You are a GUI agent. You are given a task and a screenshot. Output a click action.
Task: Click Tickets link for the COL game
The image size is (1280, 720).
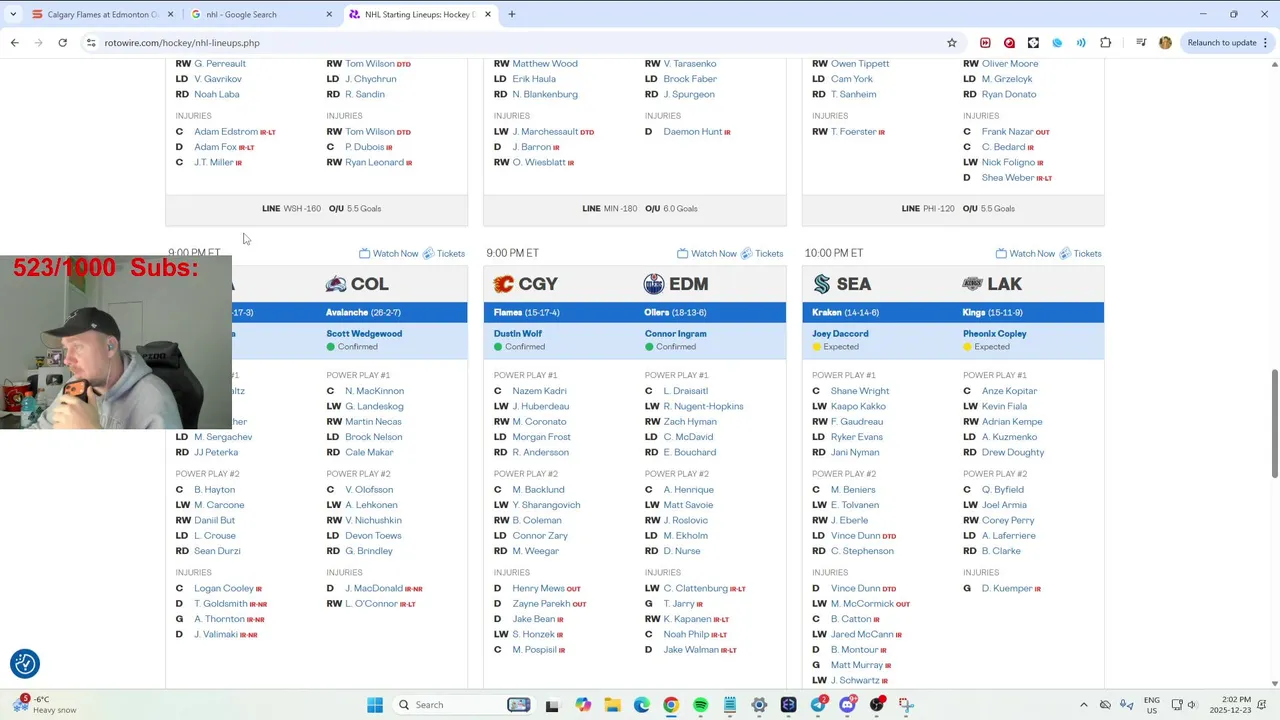(x=444, y=253)
